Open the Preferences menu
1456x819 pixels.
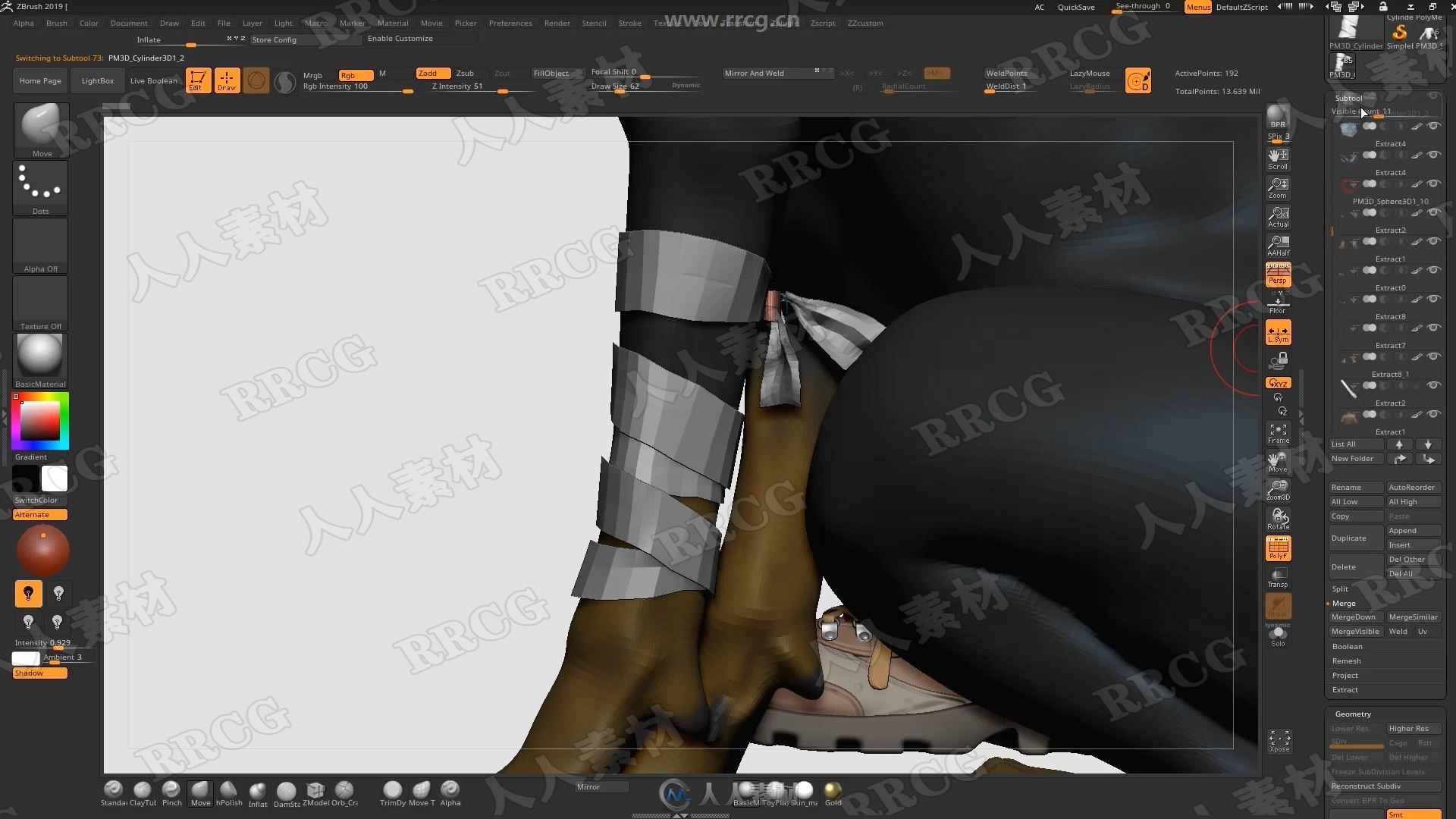(x=510, y=23)
